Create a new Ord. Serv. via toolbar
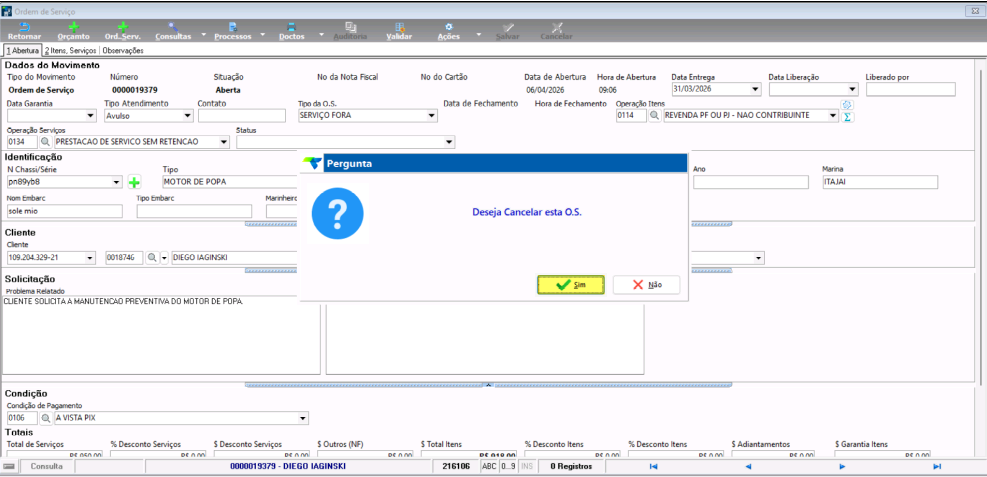This screenshot has height=477, width=987. pos(123,31)
